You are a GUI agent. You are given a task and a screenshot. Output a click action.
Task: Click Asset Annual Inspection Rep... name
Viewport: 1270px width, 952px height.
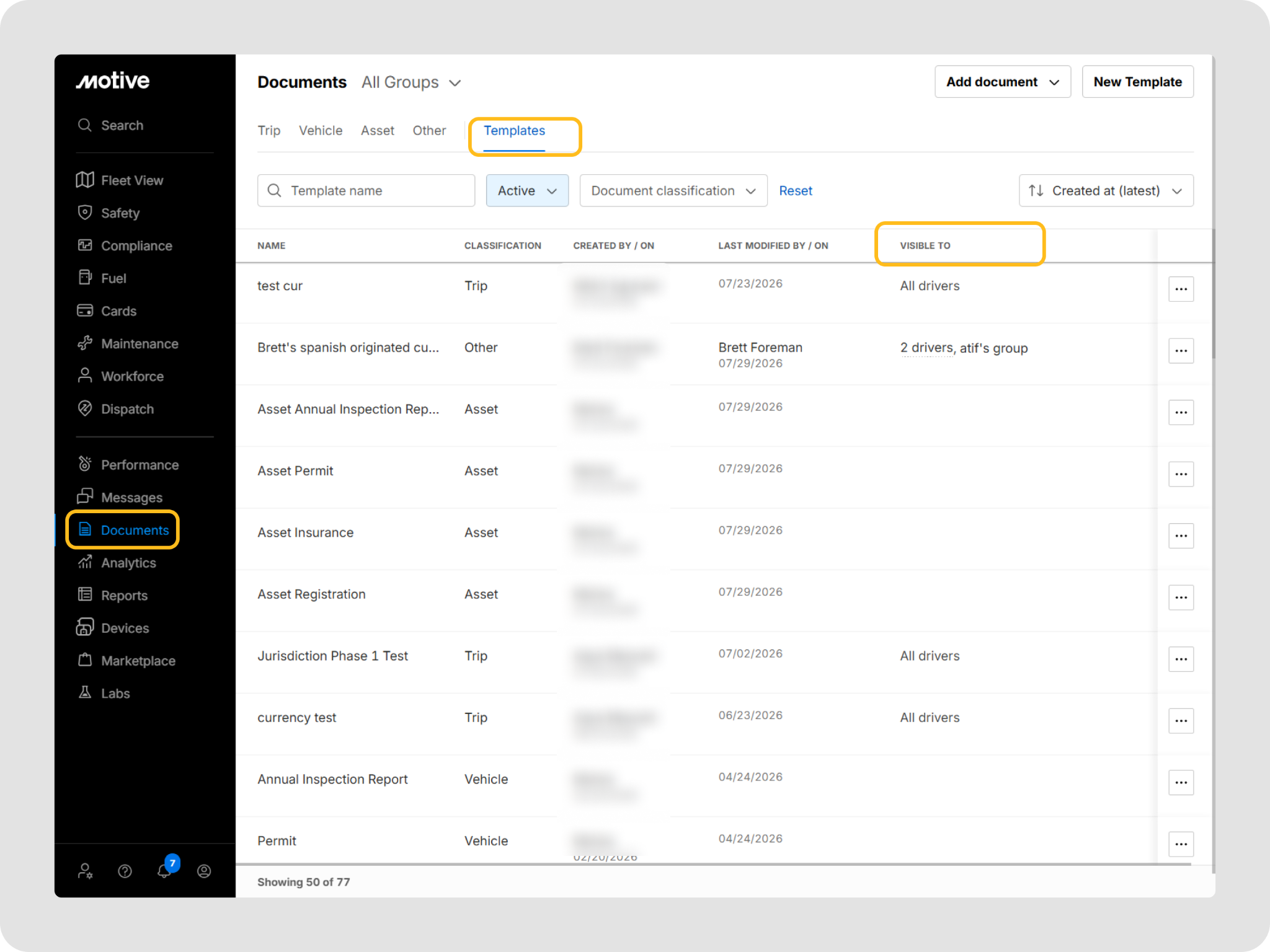pos(348,409)
